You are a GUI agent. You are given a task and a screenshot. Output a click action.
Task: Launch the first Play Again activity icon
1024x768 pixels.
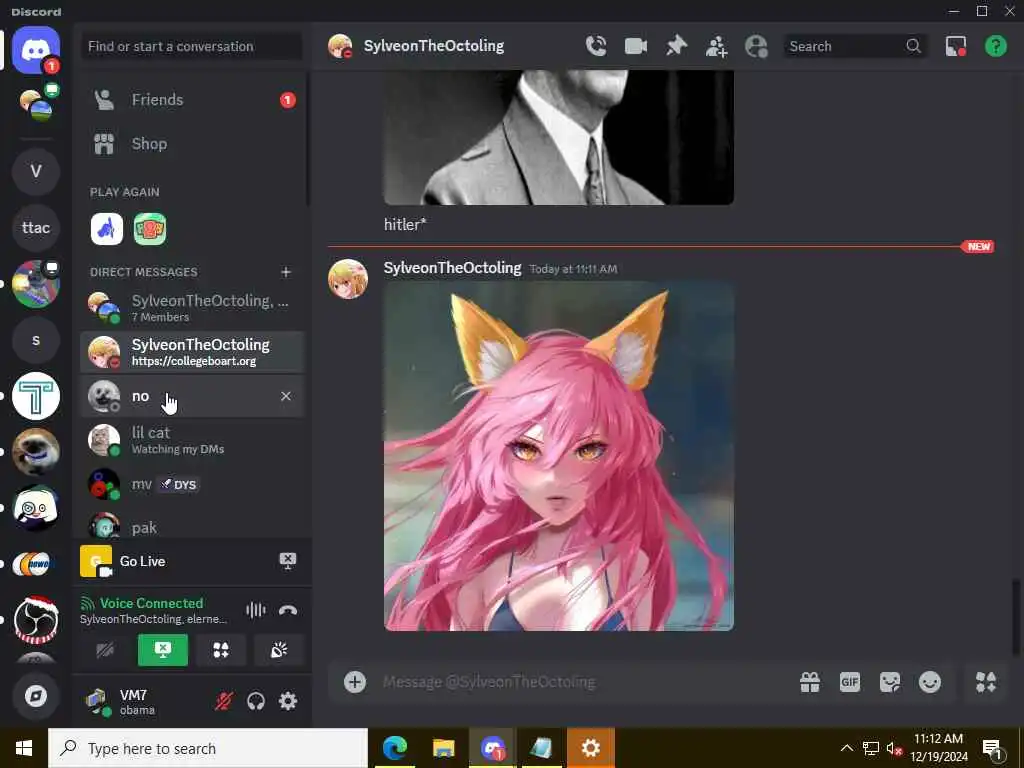(x=106, y=229)
